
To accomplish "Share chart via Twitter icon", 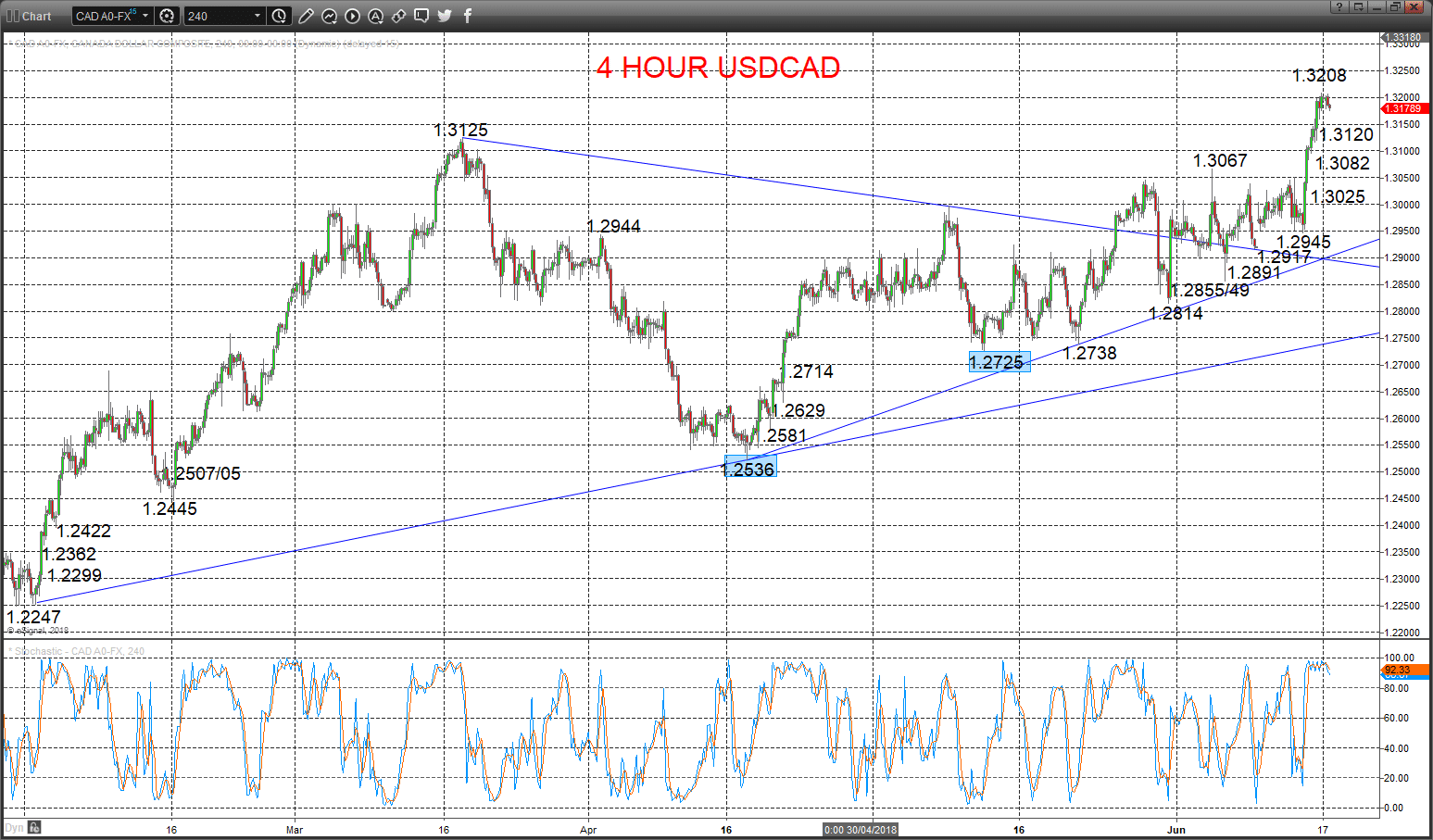I will [445, 16].
